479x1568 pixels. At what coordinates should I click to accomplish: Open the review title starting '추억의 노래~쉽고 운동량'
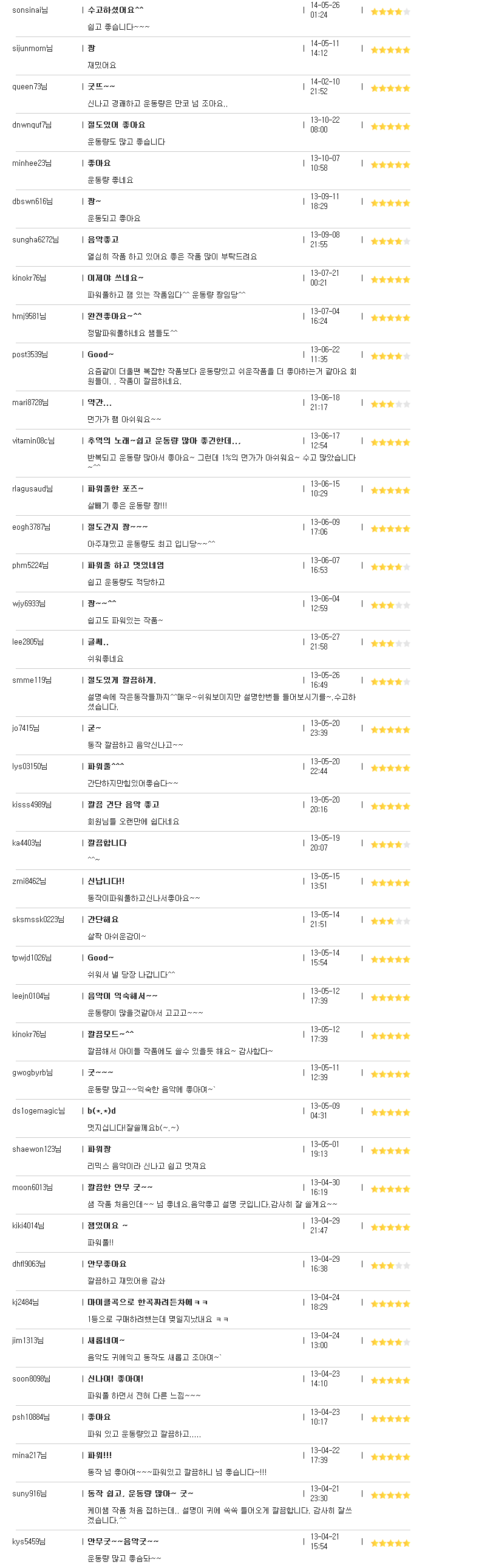tap(164, 440)
